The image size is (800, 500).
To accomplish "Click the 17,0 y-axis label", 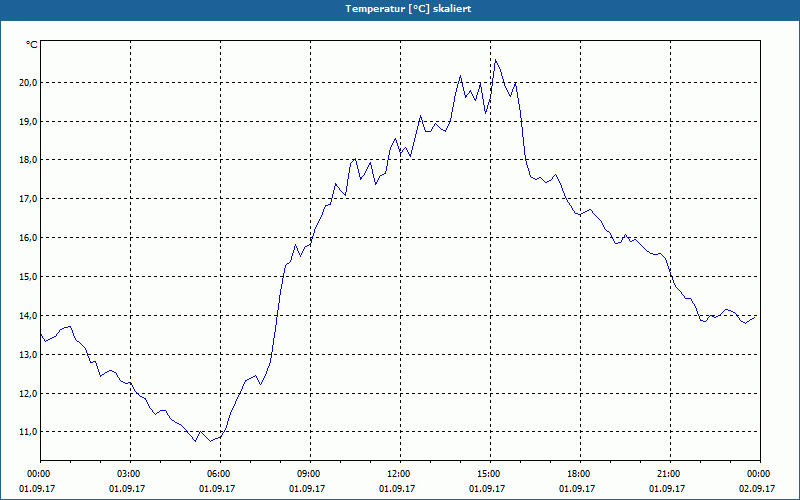I will point(29,198).
